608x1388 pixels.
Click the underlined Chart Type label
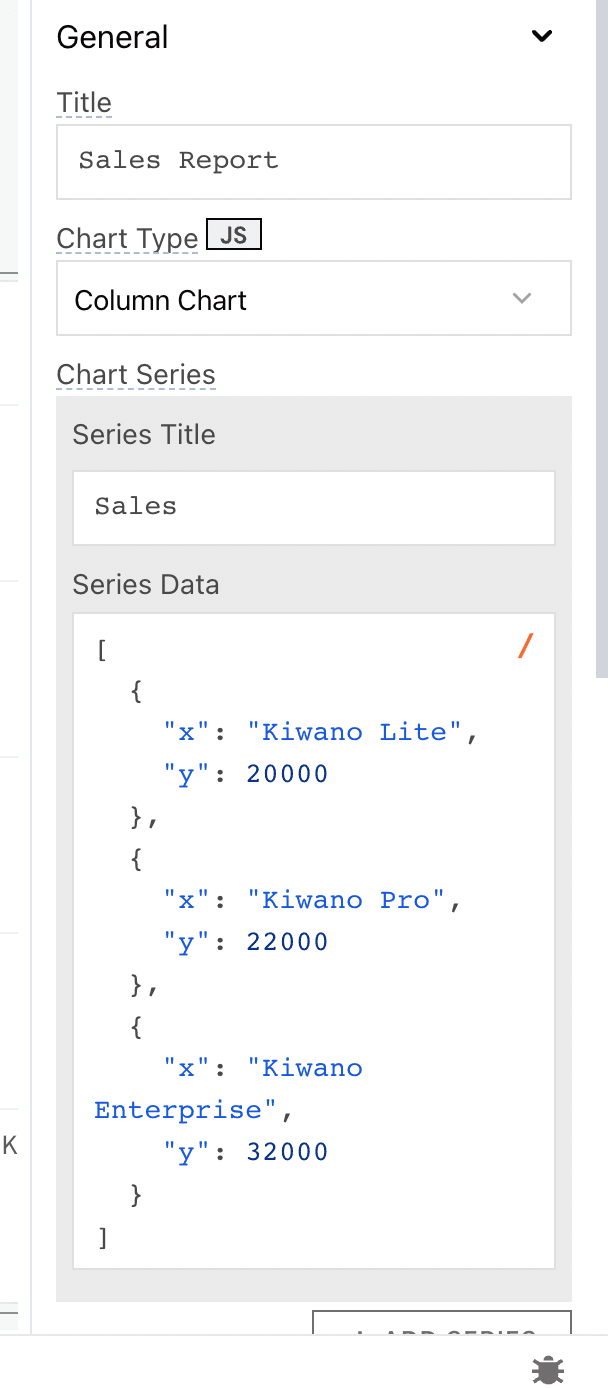tap(127, 239)
